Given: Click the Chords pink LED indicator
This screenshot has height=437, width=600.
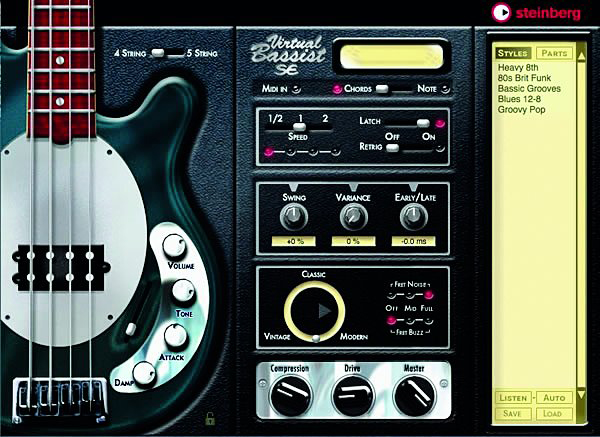Looking at the screenshot, I should coord(337,89).
